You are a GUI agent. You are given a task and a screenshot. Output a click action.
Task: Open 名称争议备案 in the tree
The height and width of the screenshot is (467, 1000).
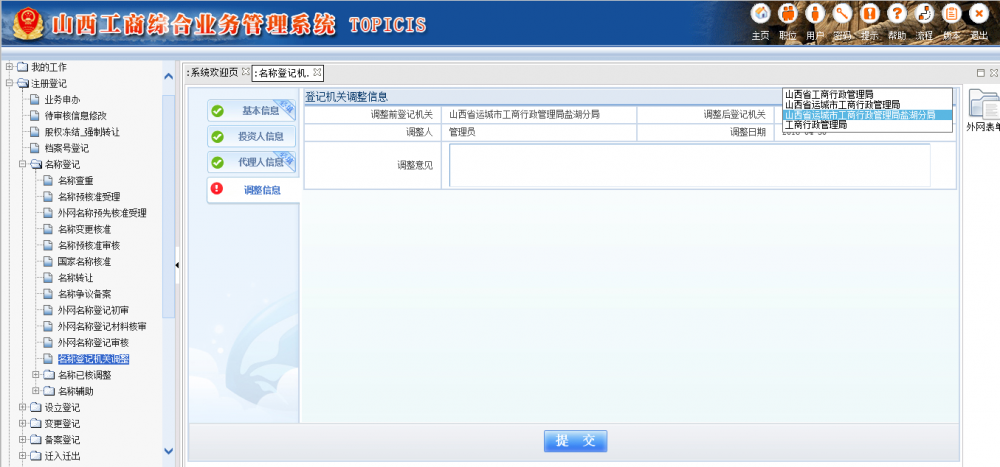pyautogui.click(x=84, y=294)
